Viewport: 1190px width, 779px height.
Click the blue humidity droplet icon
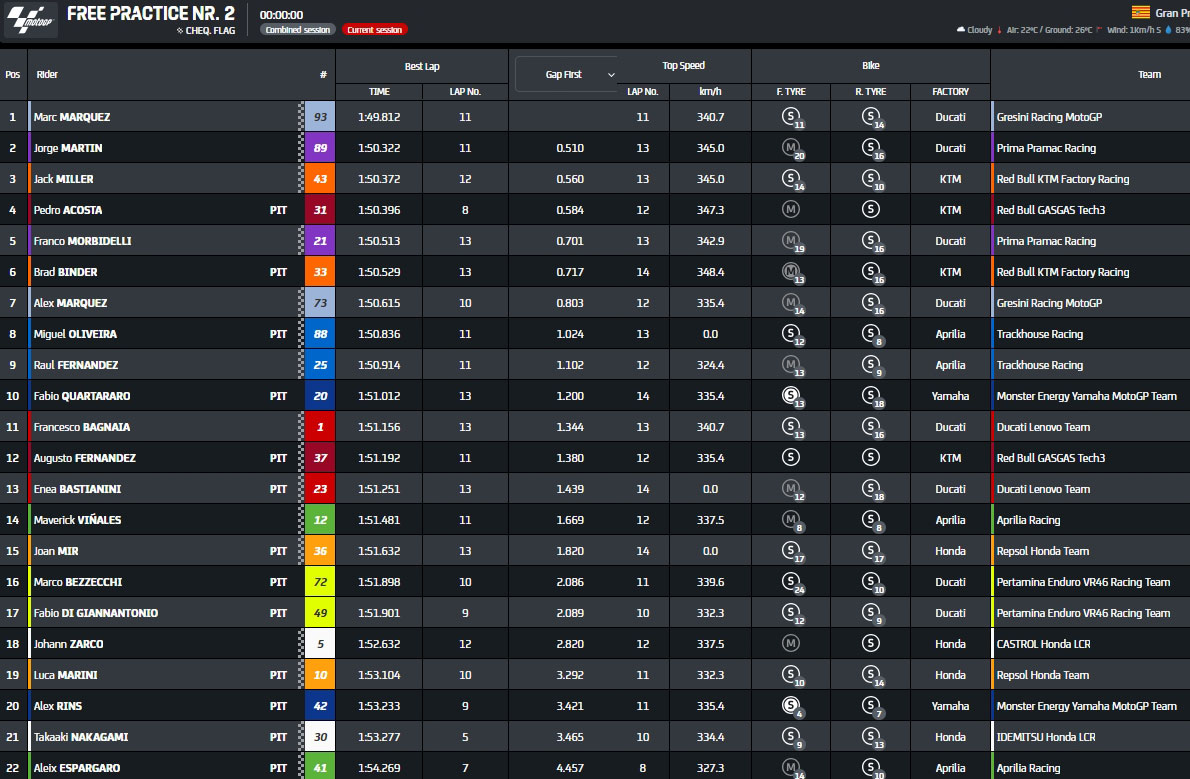1167,30
